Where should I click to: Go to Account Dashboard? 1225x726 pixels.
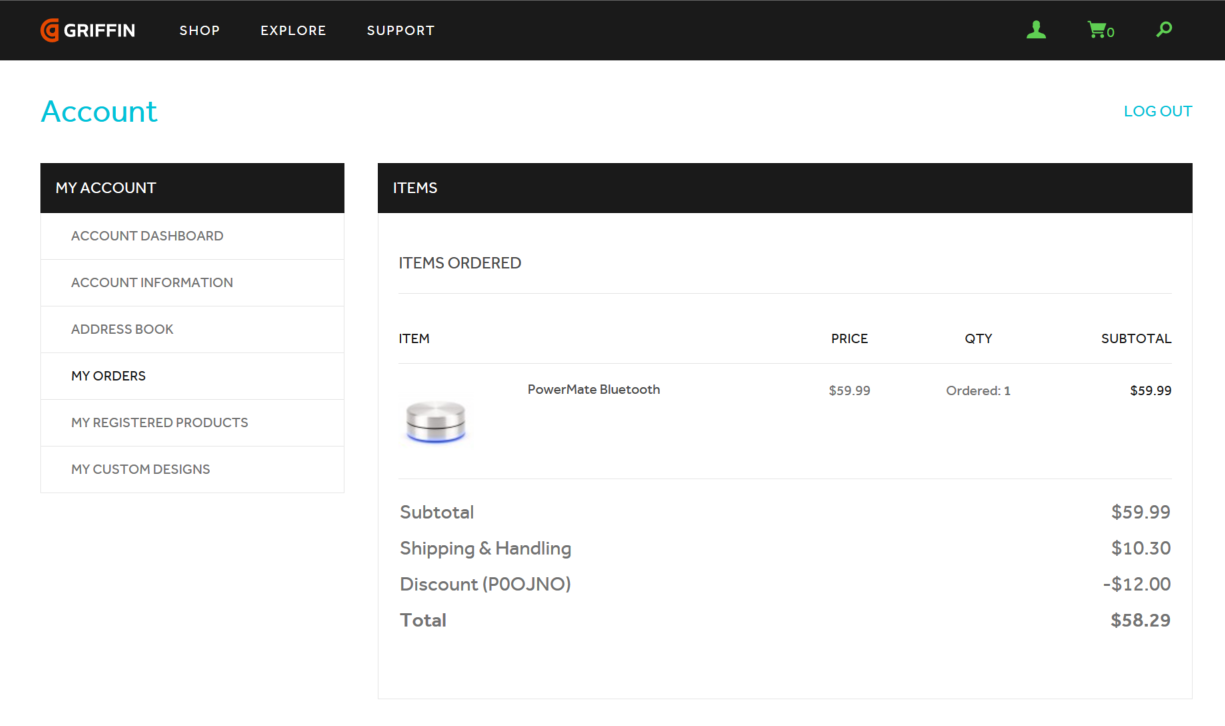tap(192, 236)
